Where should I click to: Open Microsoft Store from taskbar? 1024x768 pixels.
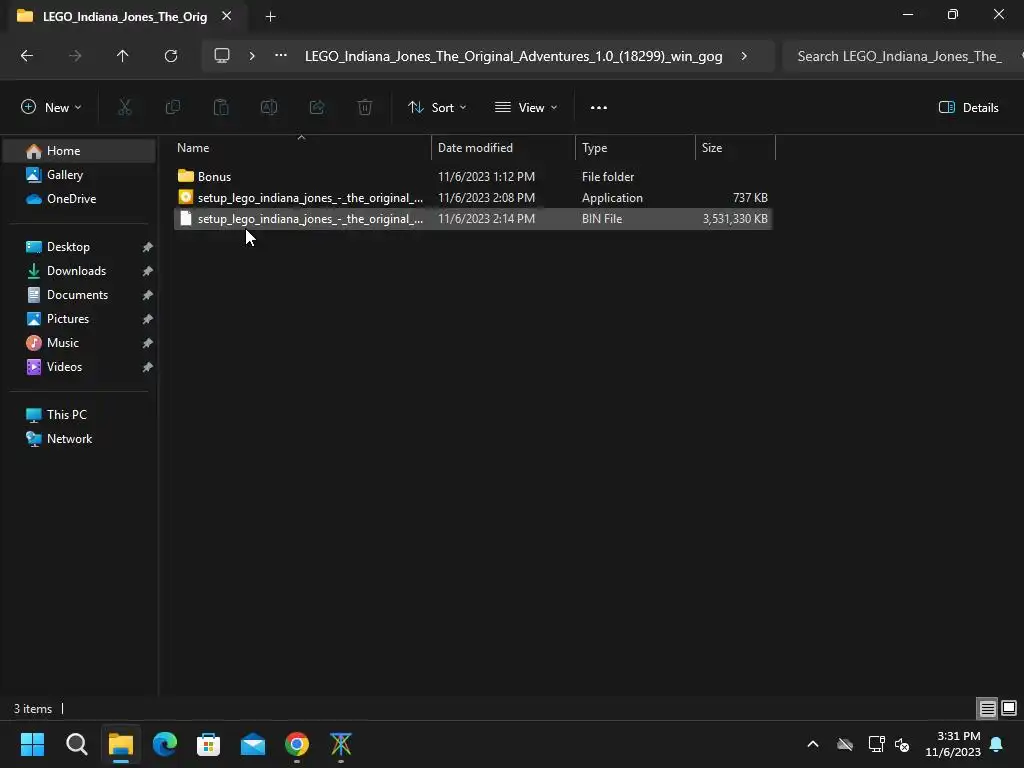pyautogui.click(x=208, y=744)
